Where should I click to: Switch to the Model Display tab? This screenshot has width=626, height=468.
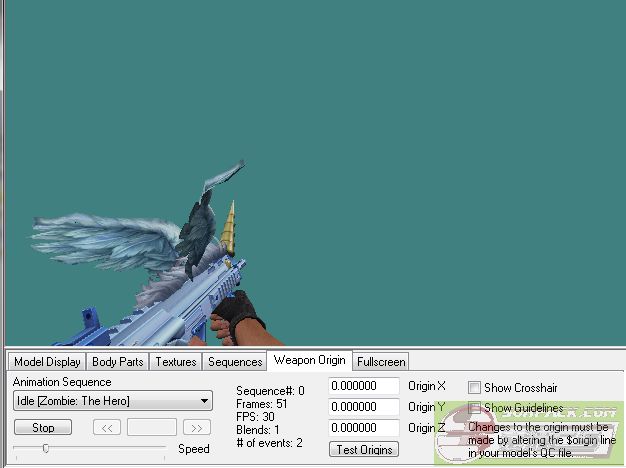pyautogui.click(x=47, y=362)
